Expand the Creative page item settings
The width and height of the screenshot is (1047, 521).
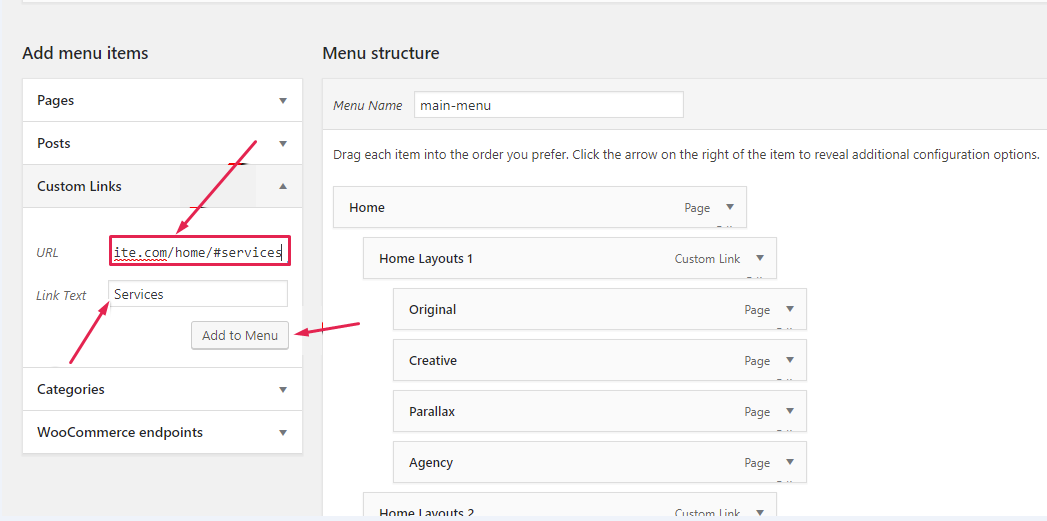(x=790, y=360)
